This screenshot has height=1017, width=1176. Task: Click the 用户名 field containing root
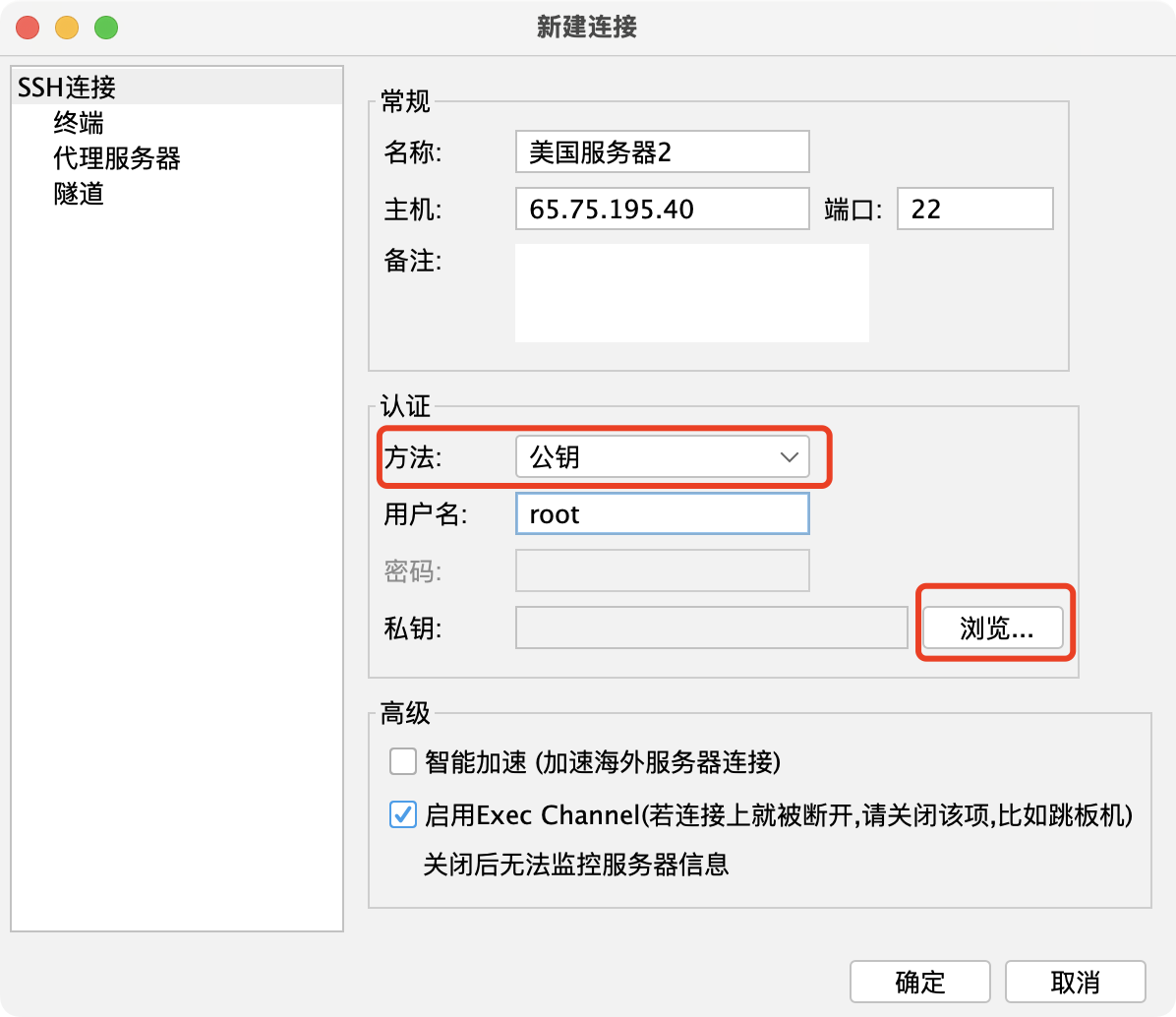click(663, 513)
